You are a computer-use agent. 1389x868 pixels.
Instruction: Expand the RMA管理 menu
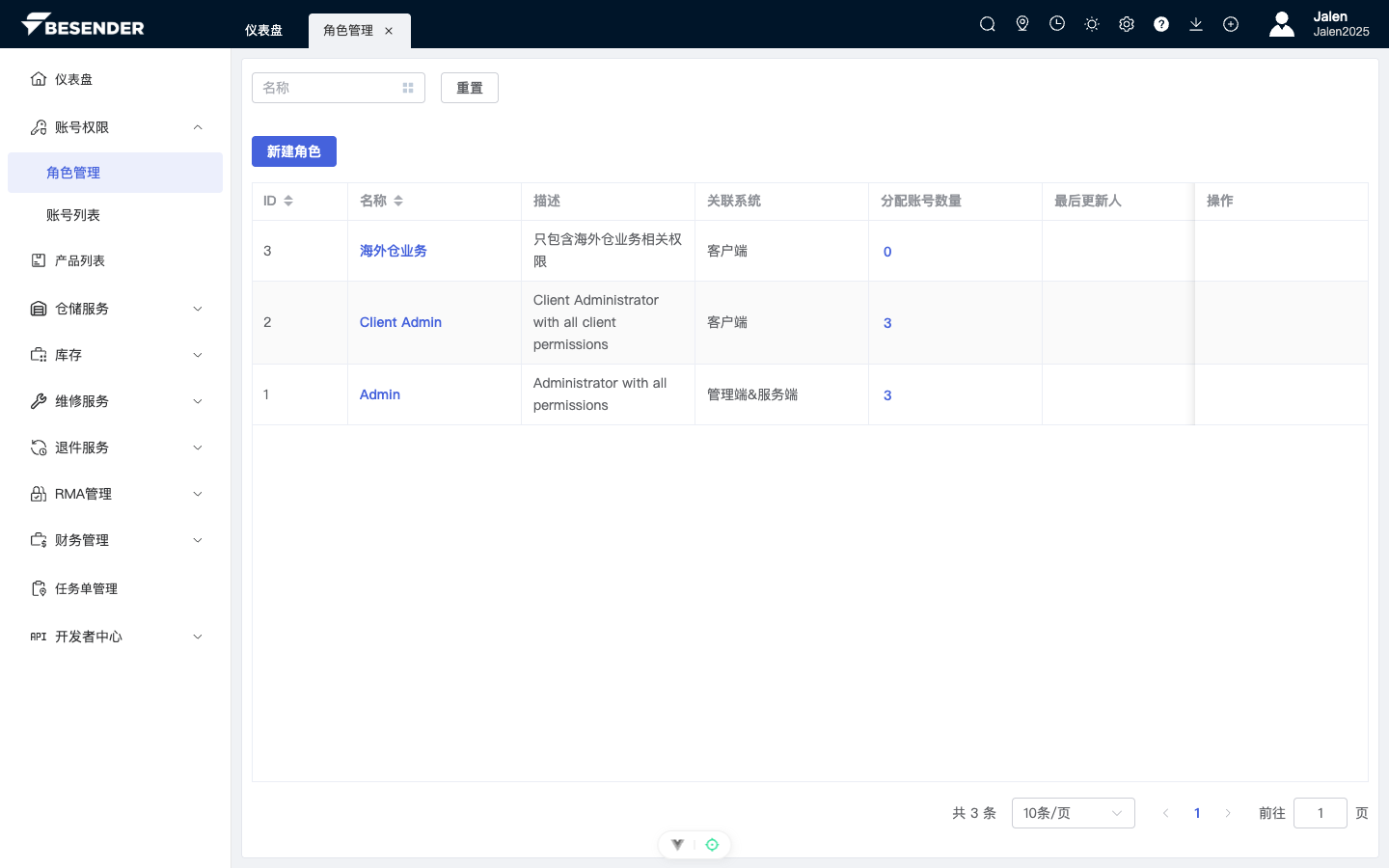point(116,494)
